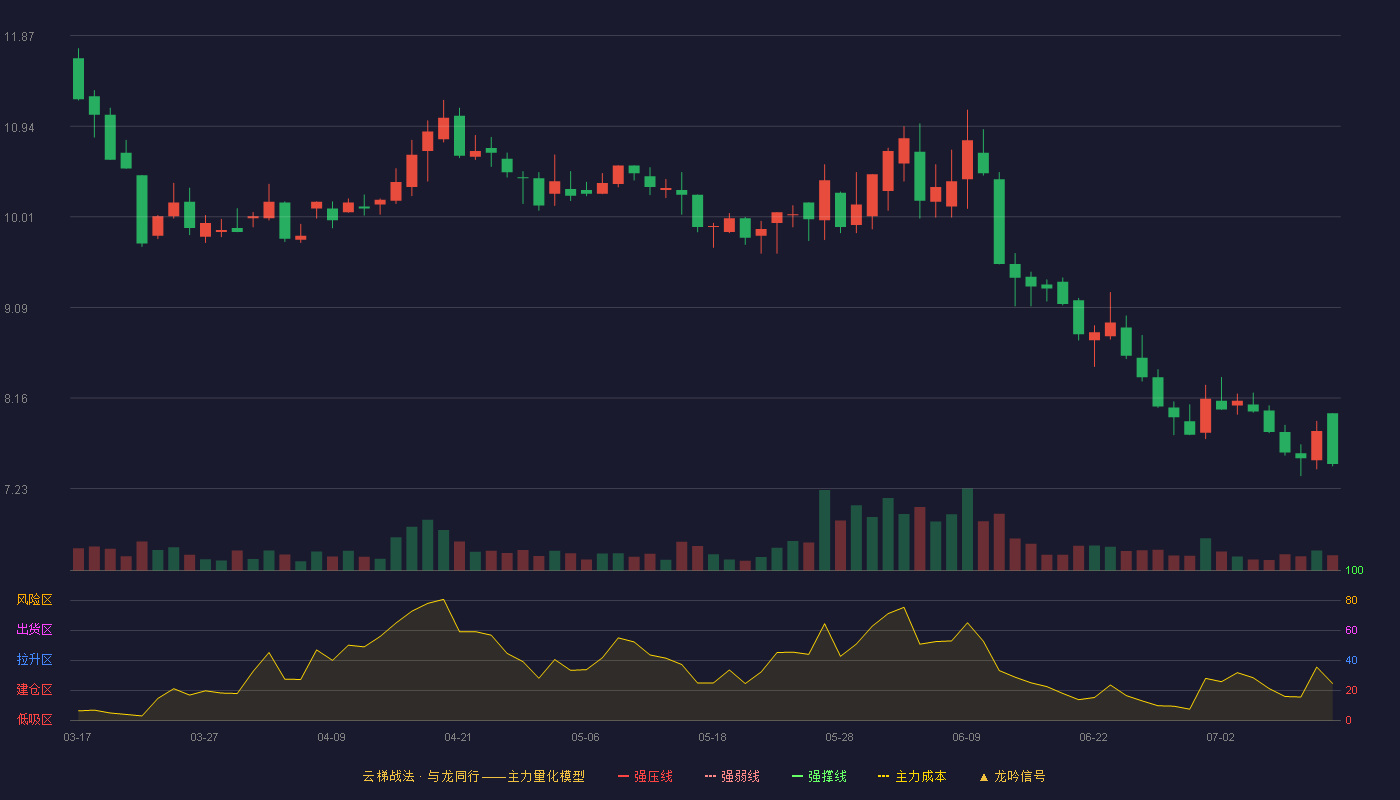Click the 建仓区 zone label
Image resolution: width=1400 pixels, height=800 pixels.
pos(34,690)
